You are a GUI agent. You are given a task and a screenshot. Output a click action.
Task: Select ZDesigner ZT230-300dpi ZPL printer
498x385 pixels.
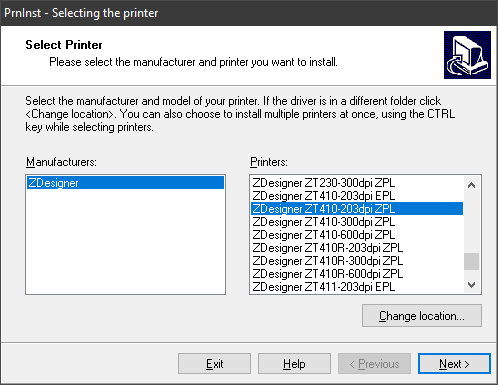pyautogui.click(x=357, y=183)
